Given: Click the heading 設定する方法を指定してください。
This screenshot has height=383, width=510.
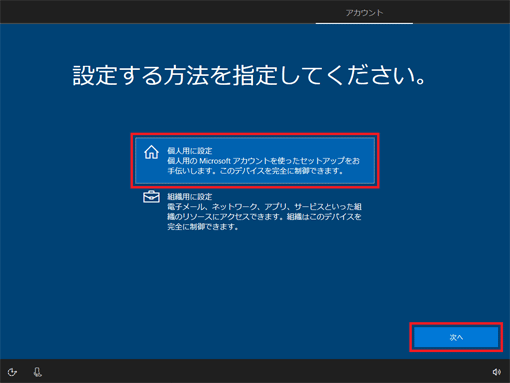Looking at the screenshot, I should click(x=249, y=75).
